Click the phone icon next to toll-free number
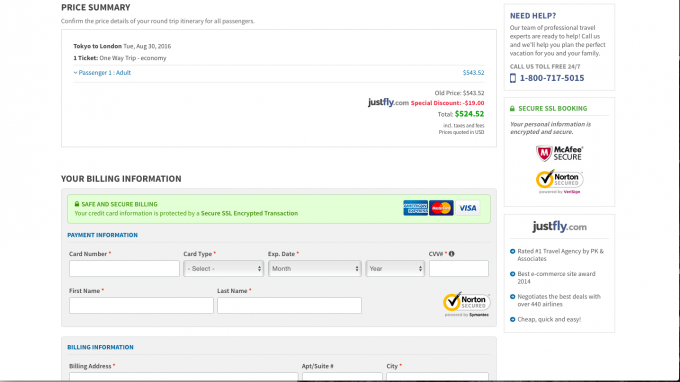Viewport: 680px width, 382px height. coord(513,78)
